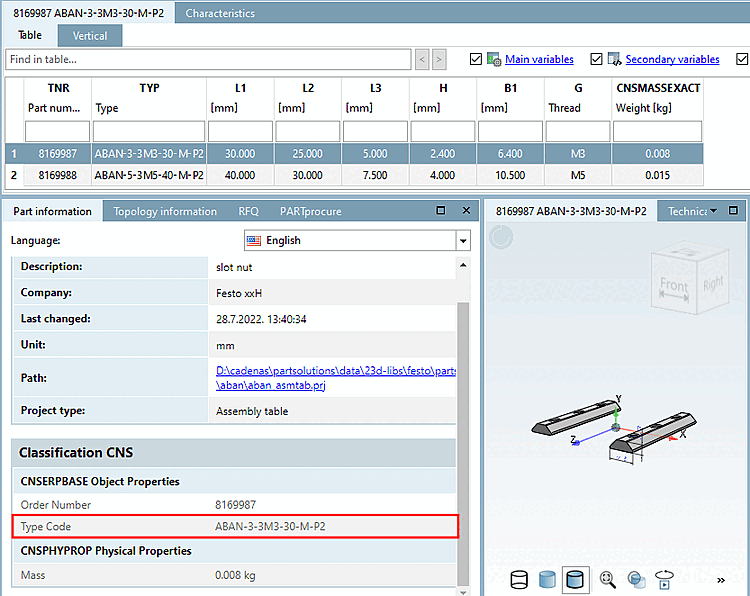The image size is (750, 596).
Task: Open the Part information tab
Action: click(x=52, y=211)
